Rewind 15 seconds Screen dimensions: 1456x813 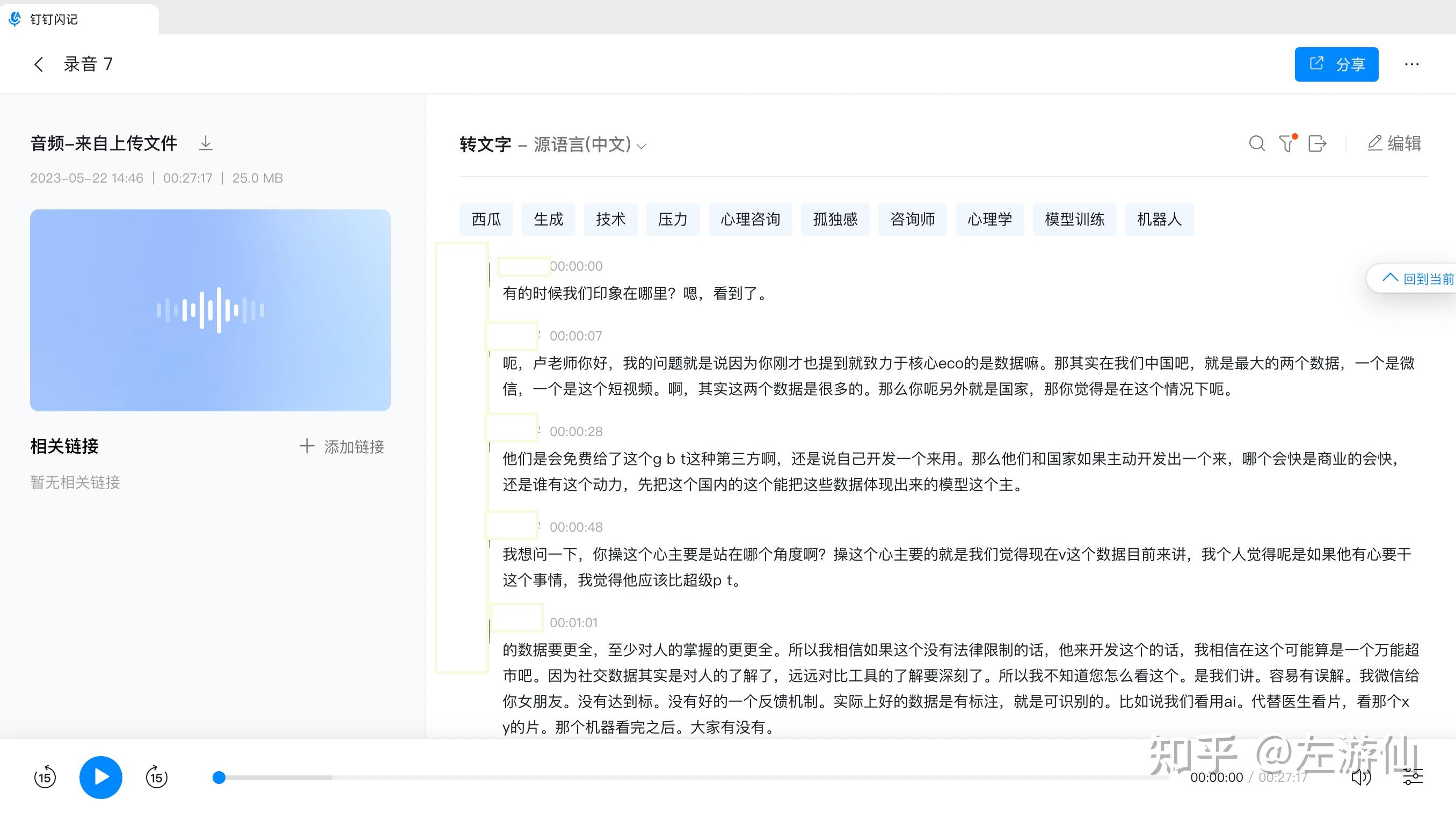coord(45,778)
